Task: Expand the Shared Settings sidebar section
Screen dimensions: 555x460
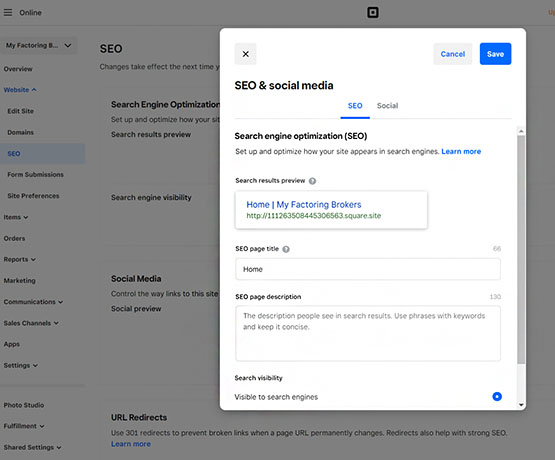Action: pos(32,447)
